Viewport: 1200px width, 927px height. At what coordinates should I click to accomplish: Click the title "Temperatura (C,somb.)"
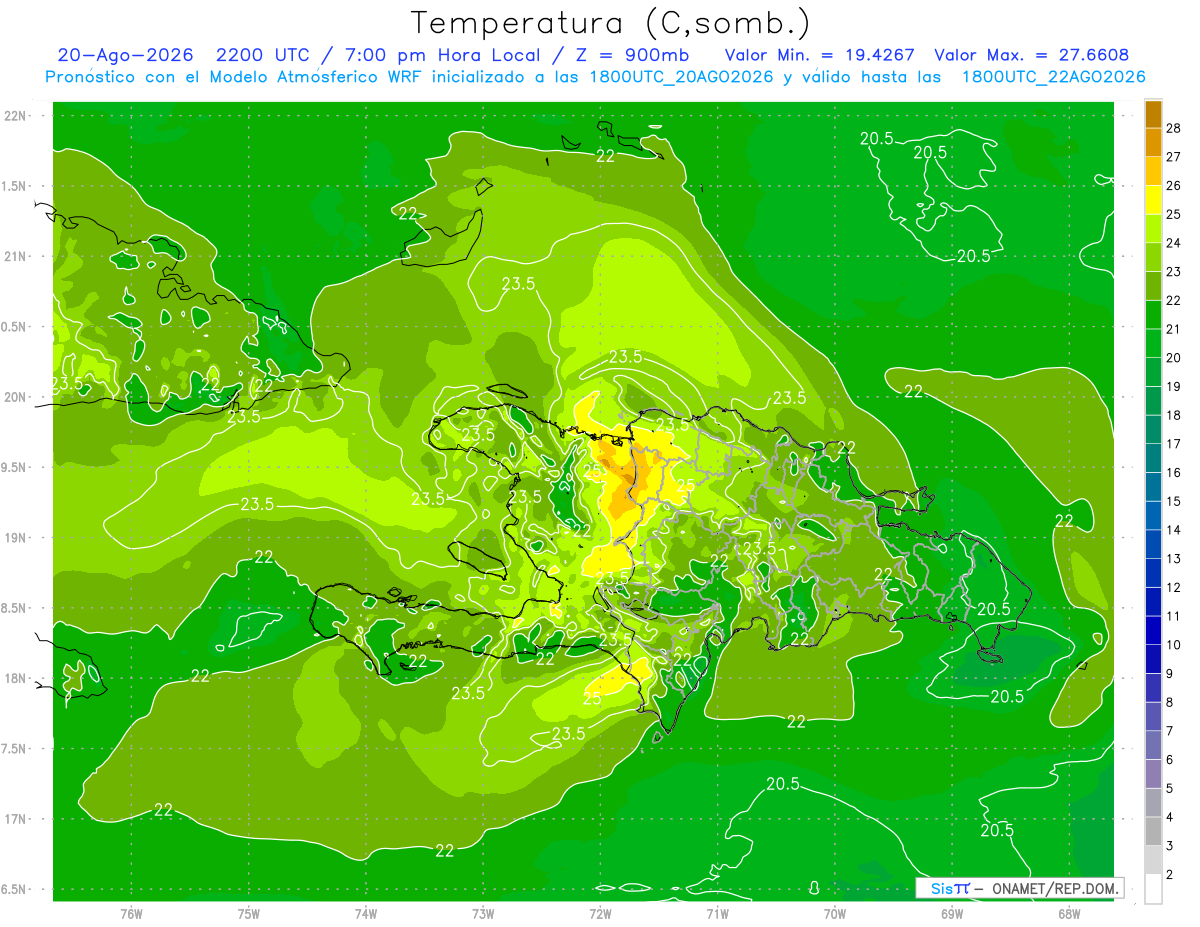611,23
